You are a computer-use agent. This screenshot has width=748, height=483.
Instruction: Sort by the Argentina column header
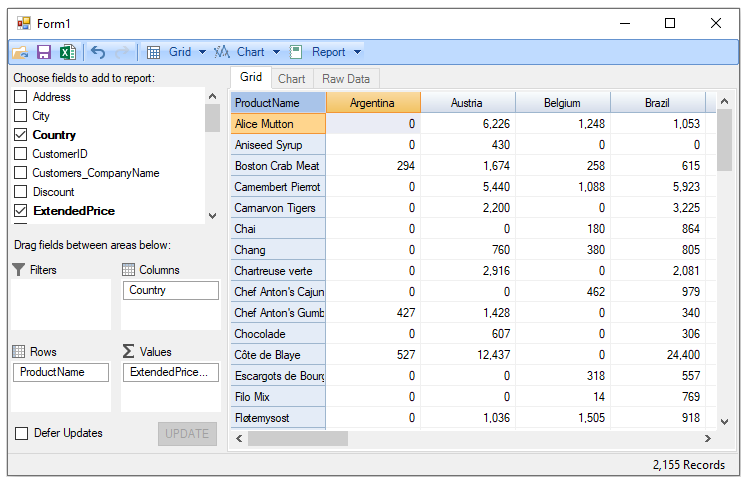click(373, 103)
